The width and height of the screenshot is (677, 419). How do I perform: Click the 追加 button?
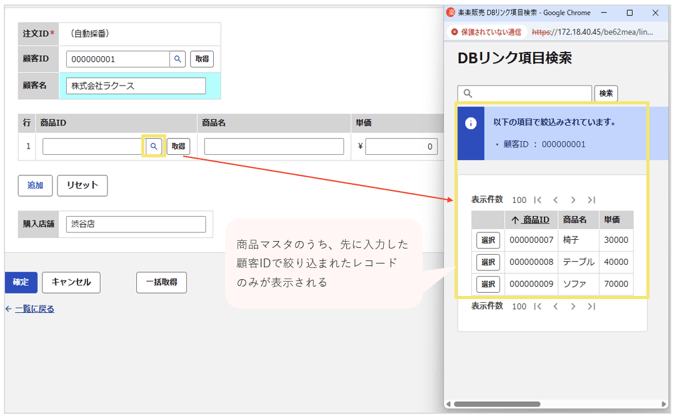pyautogui.click(x=35, y=186)
